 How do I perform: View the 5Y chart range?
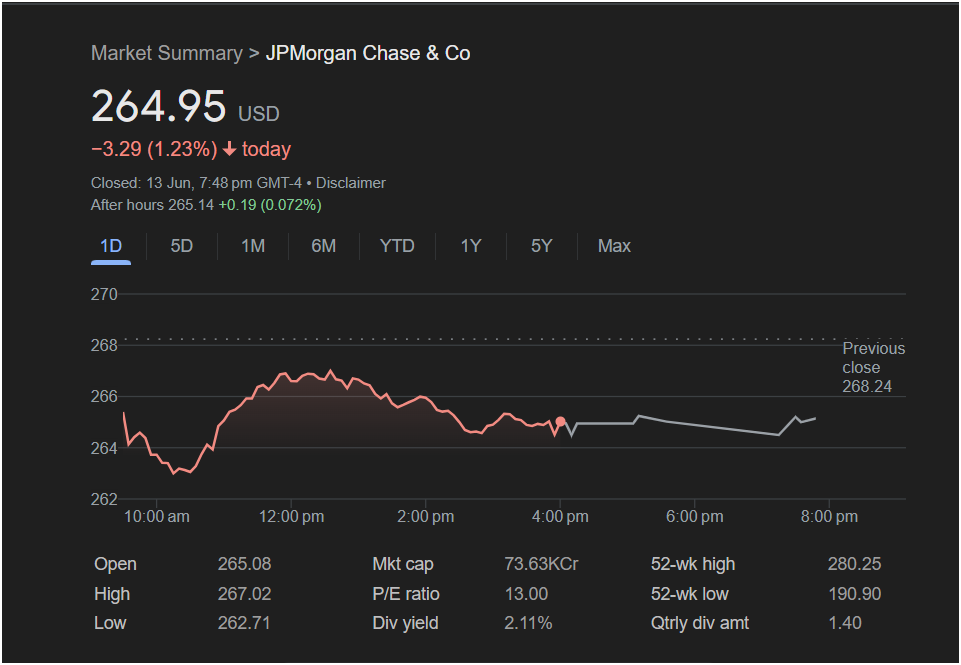pos(542,246)
